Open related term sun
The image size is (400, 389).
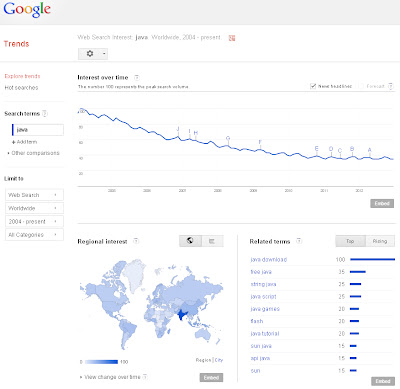[255, 371]
